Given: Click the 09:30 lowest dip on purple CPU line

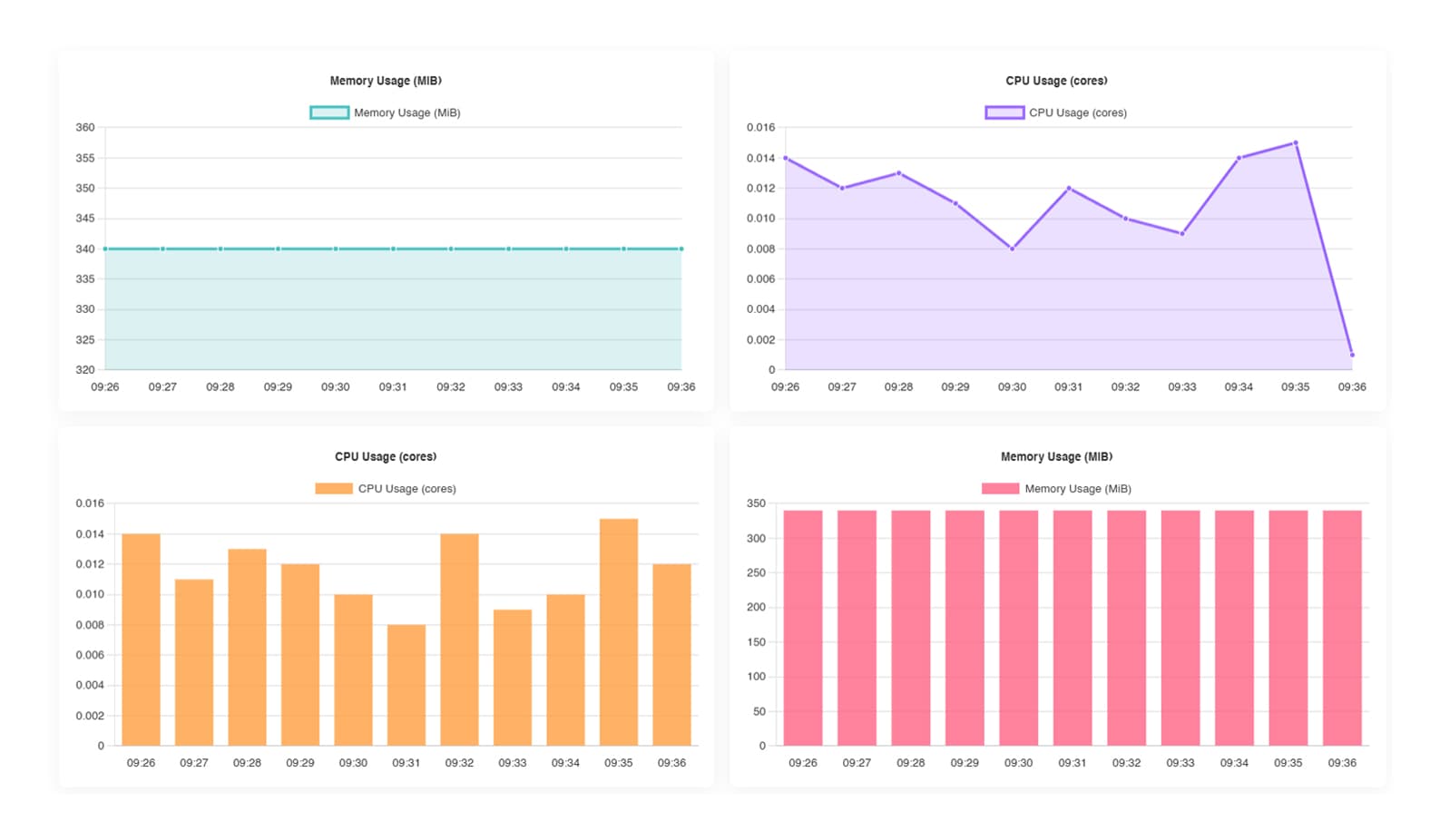Looking at the screenshot, I should (x=1012, y=249).
